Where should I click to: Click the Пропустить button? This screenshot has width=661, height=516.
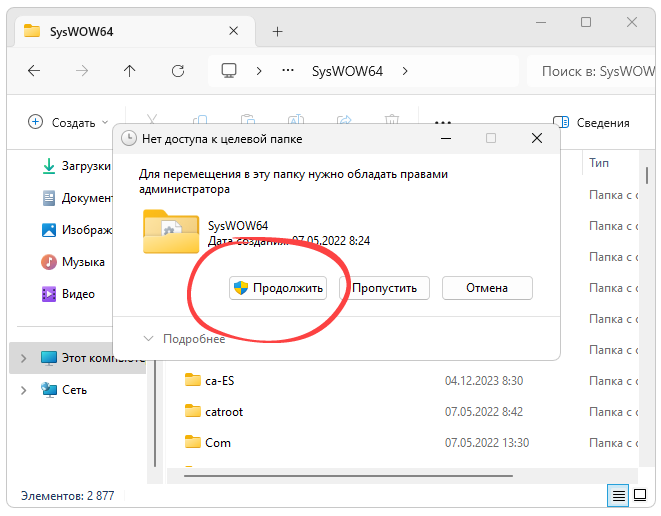(384, 288)
